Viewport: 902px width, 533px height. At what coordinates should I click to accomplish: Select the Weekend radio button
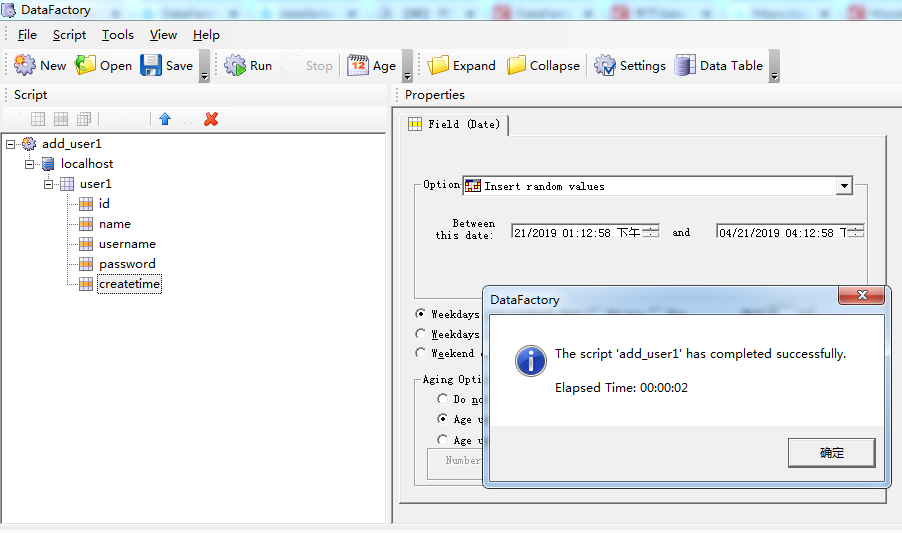421,353
